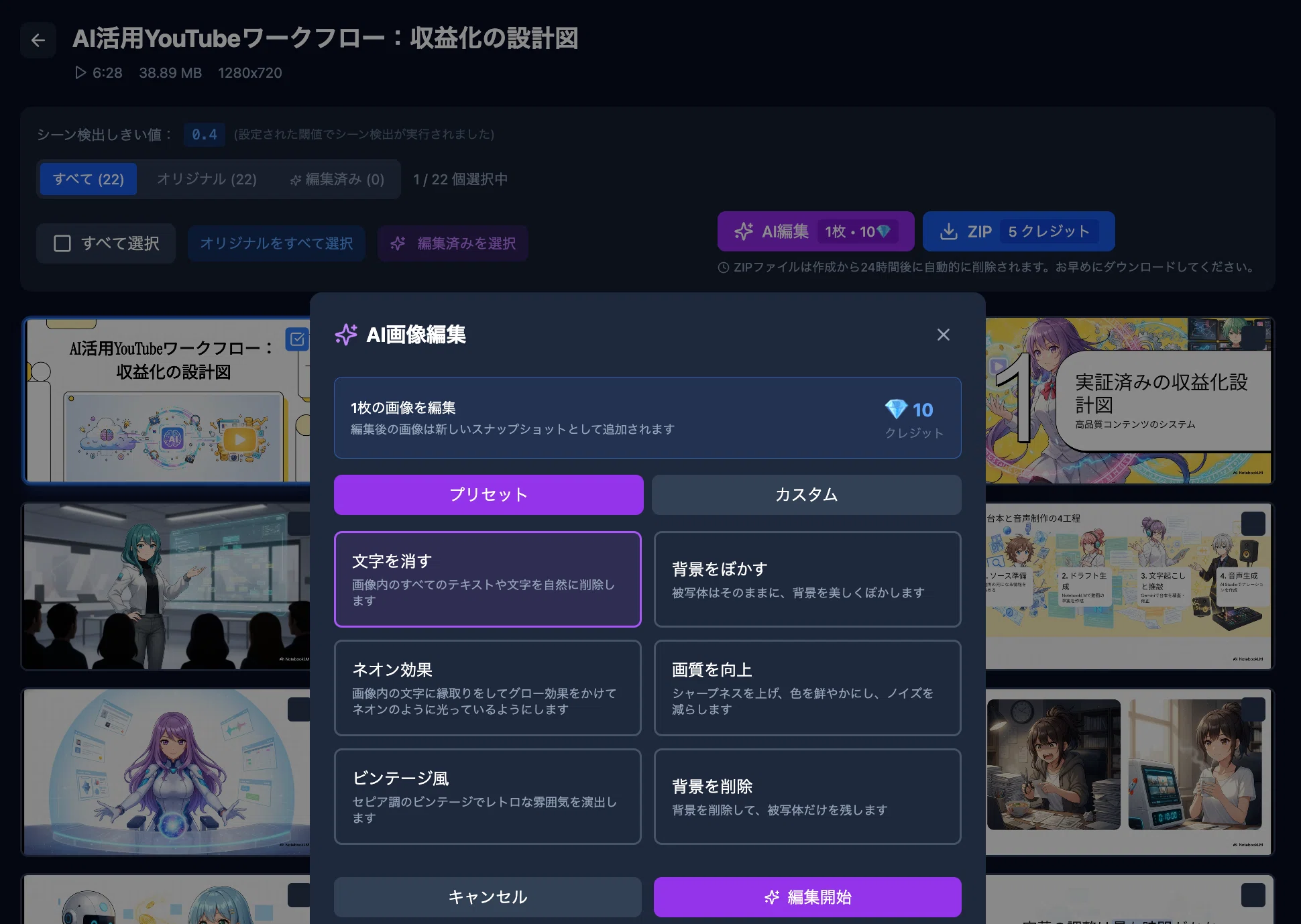Click the clock icon beside the ZIP notice
Screen dimensions: 1301x924
(724, 268)
